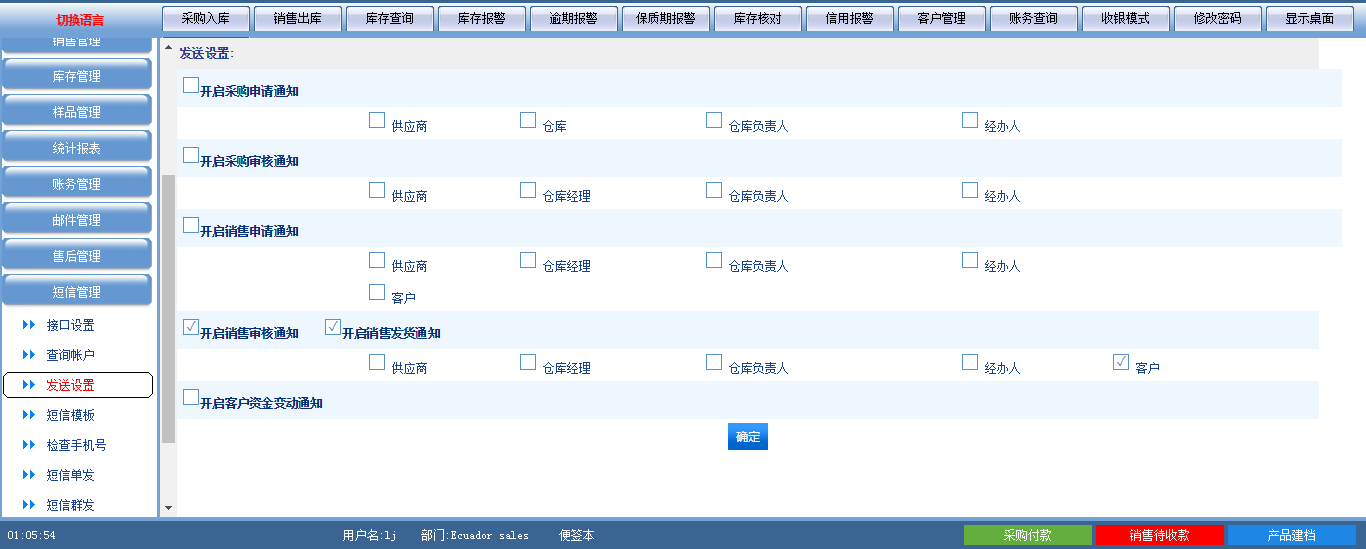Click arrow icon beside 短信模板

[28, 415]
